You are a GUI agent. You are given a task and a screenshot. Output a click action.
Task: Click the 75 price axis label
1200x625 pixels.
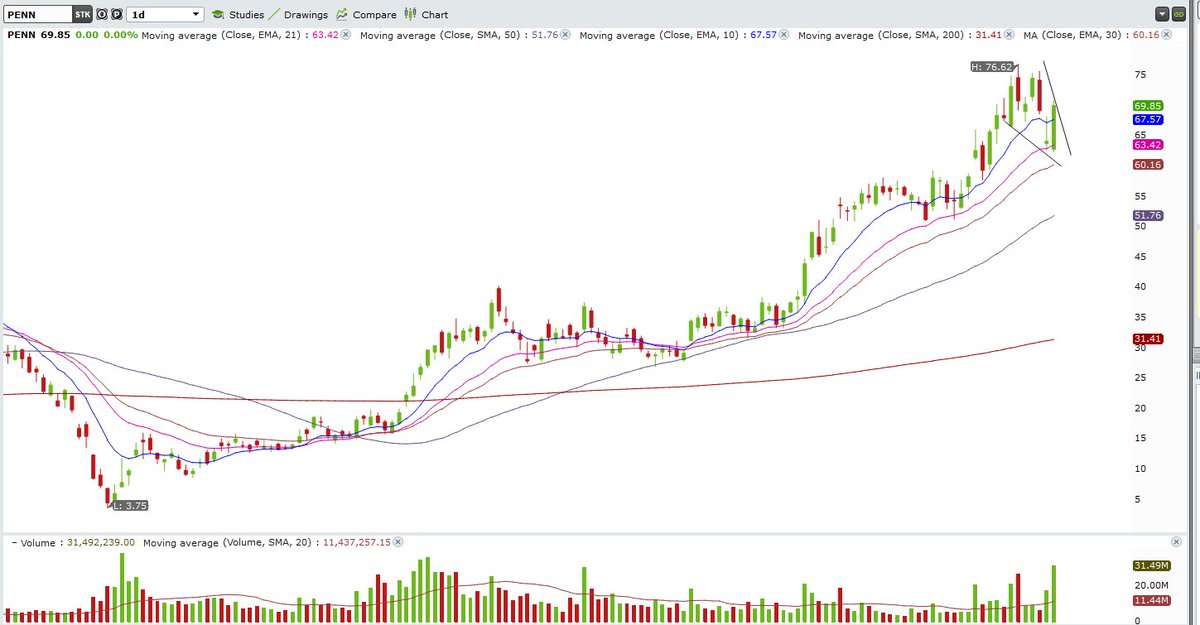coord(1140,75)
